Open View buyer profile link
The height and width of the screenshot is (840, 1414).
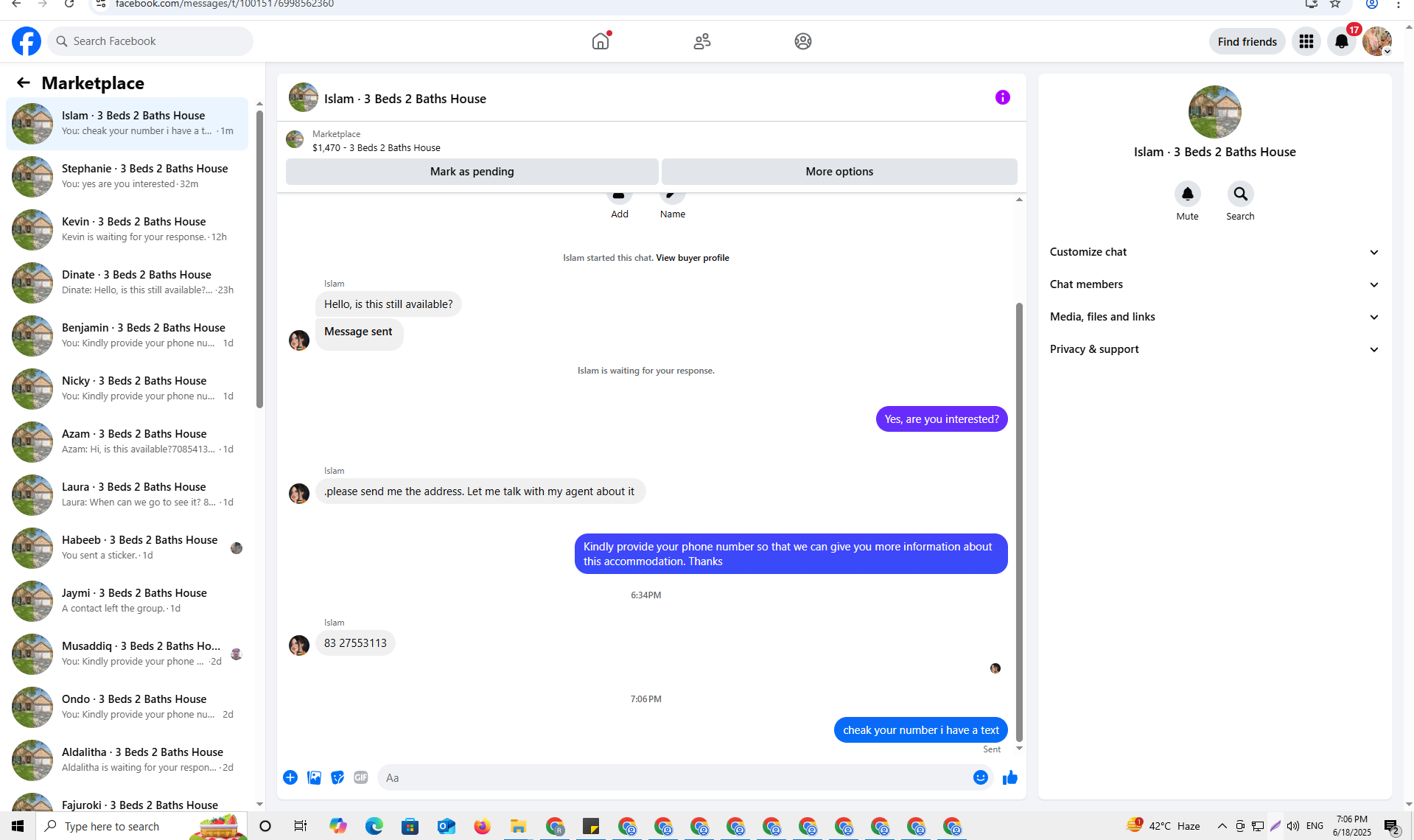click(693, 258)
